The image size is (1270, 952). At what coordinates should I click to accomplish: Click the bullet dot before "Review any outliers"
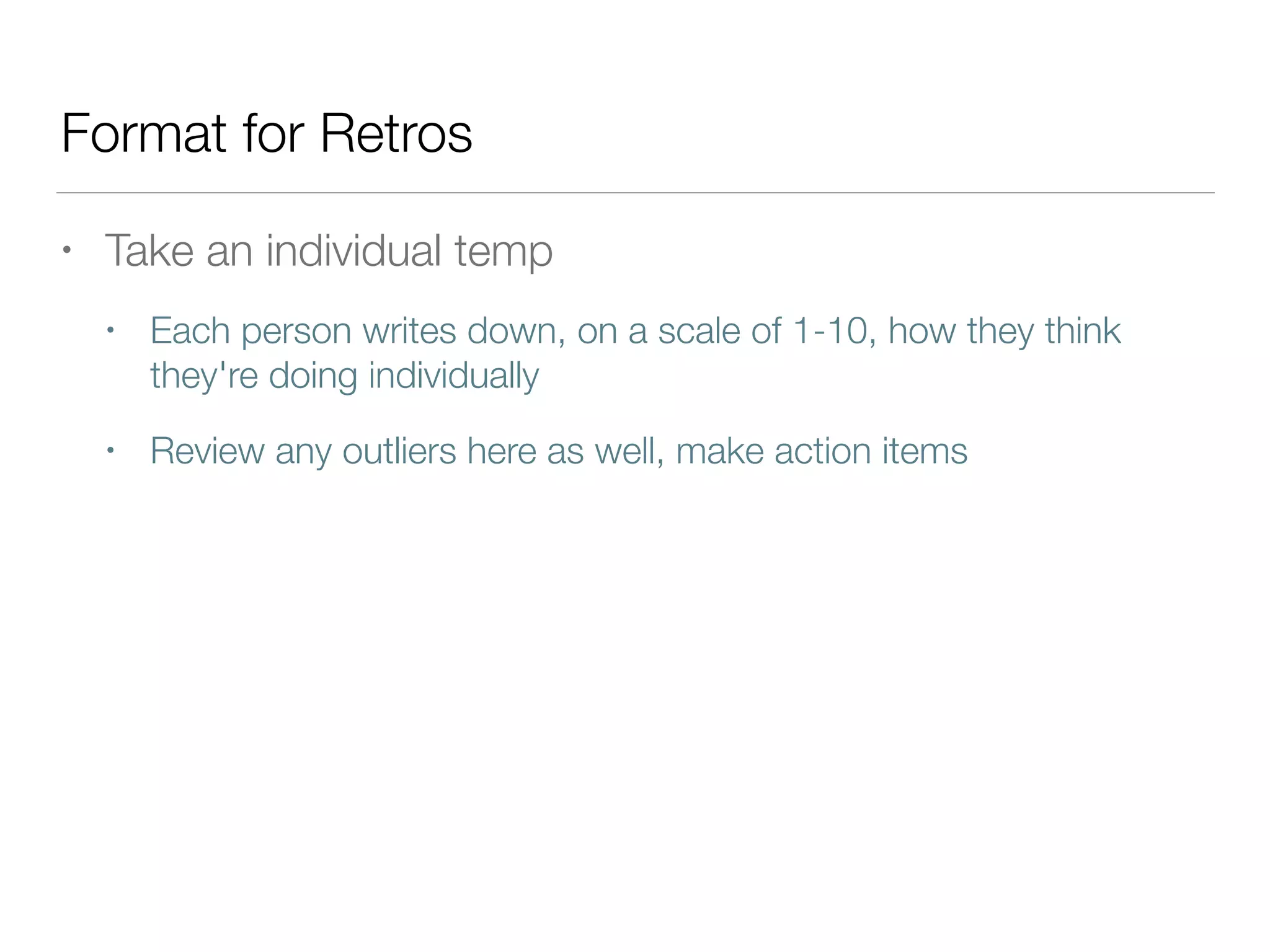pos(110,451)
